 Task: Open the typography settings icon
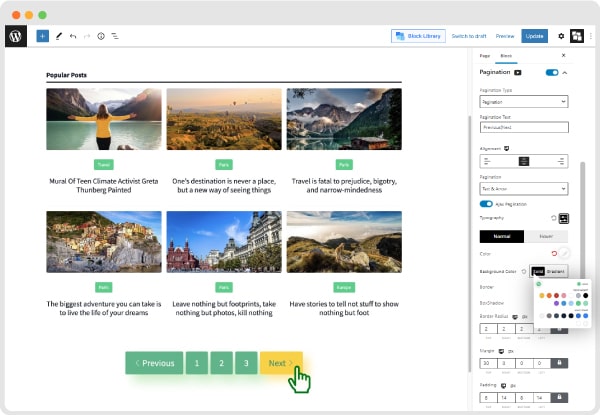point(564,217)
